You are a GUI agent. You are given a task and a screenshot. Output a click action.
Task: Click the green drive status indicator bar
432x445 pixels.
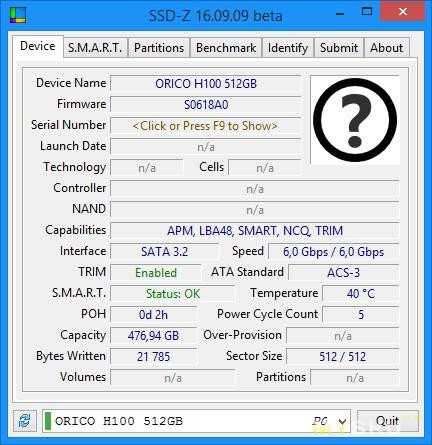[48, 421]
